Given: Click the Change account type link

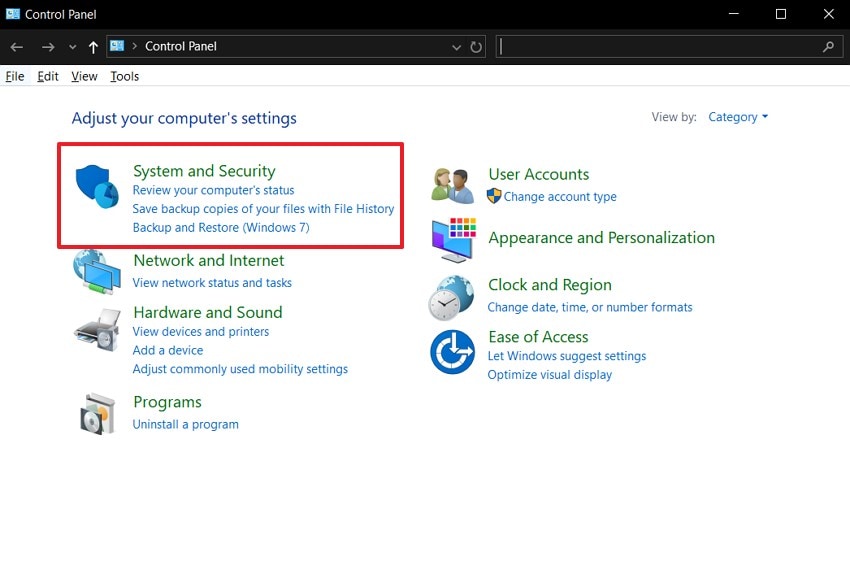Looking at the screenshot, I should (560, 197).
